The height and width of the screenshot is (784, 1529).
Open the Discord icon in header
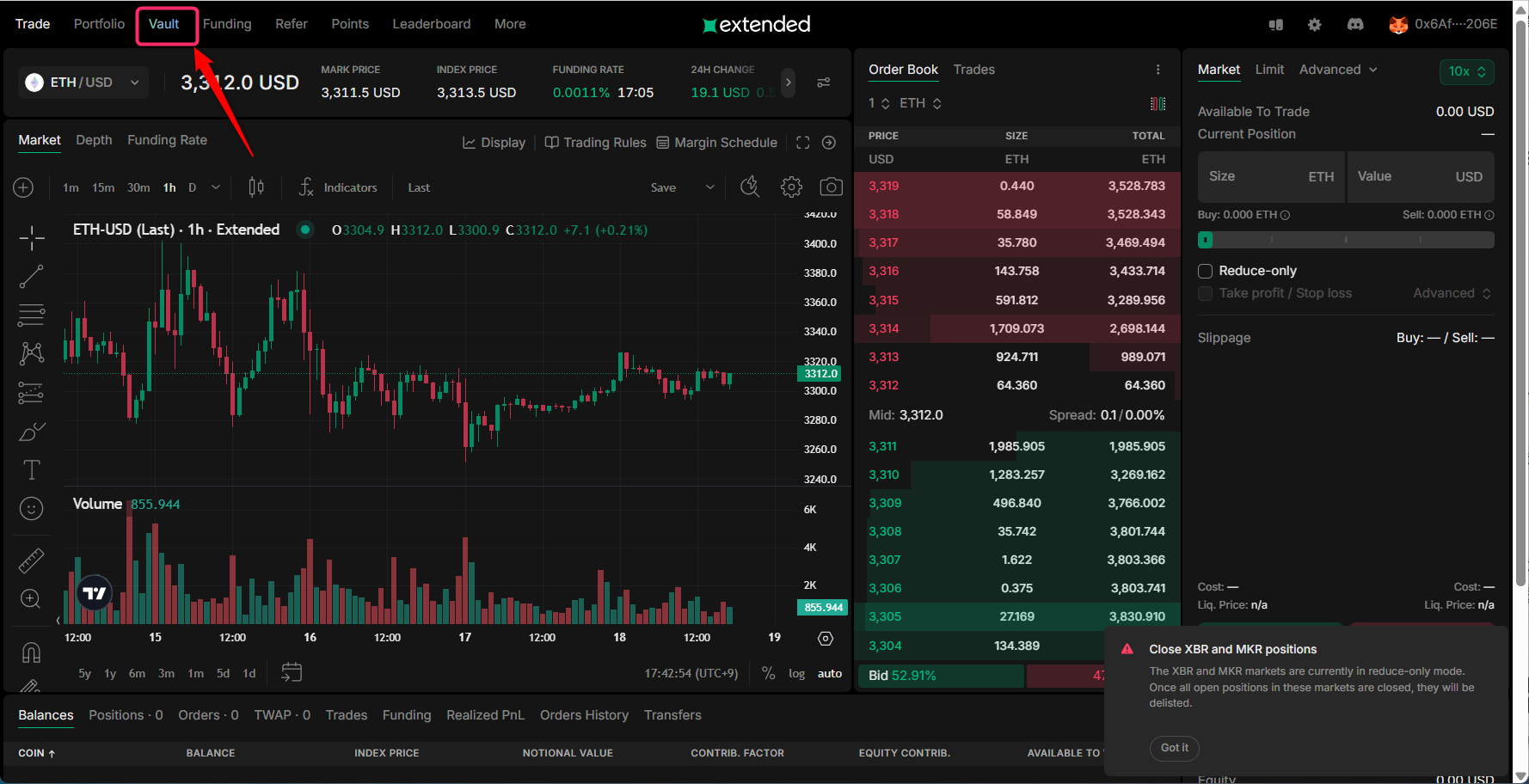point(1355,24)
